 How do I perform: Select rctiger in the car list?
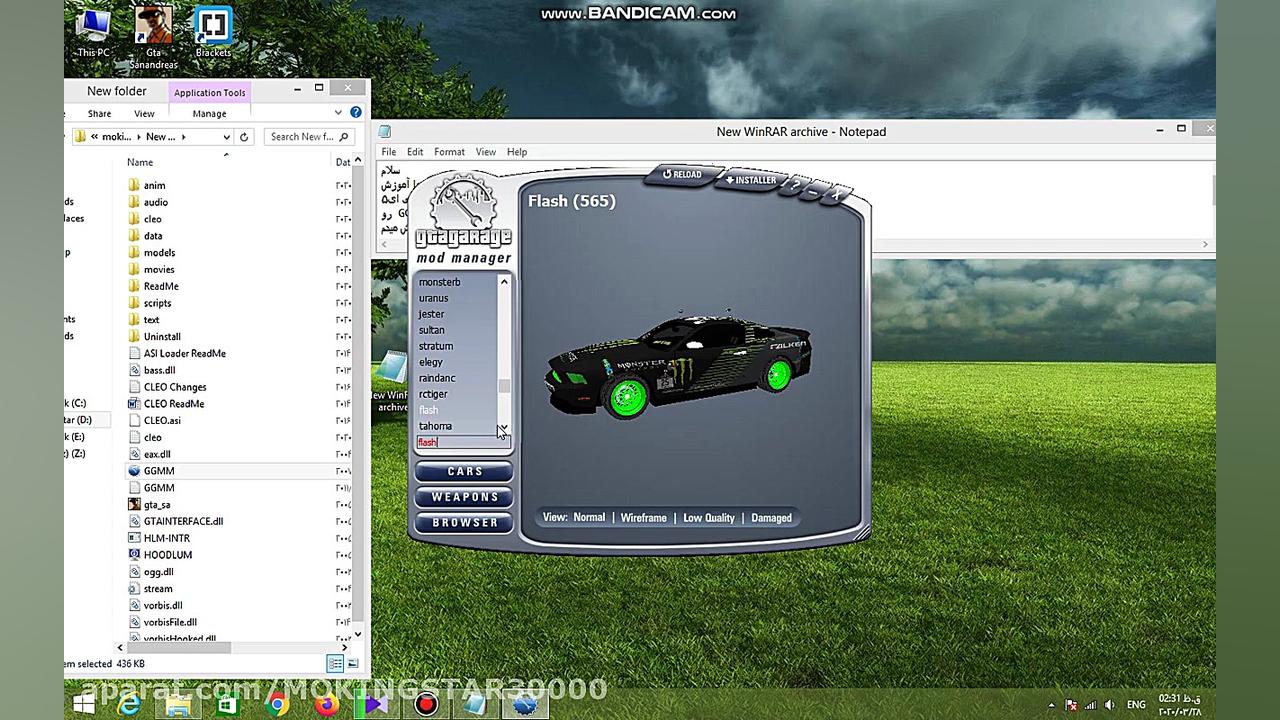(x=433, y=394)
